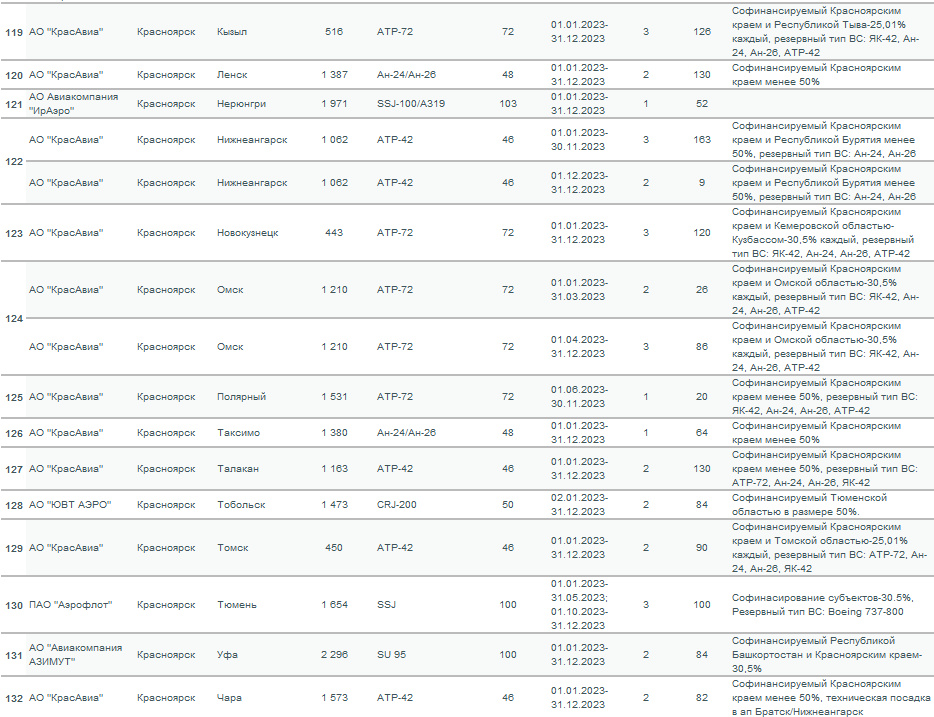Click distance value 1 654
934x717 pixels.
coord(334,605)
